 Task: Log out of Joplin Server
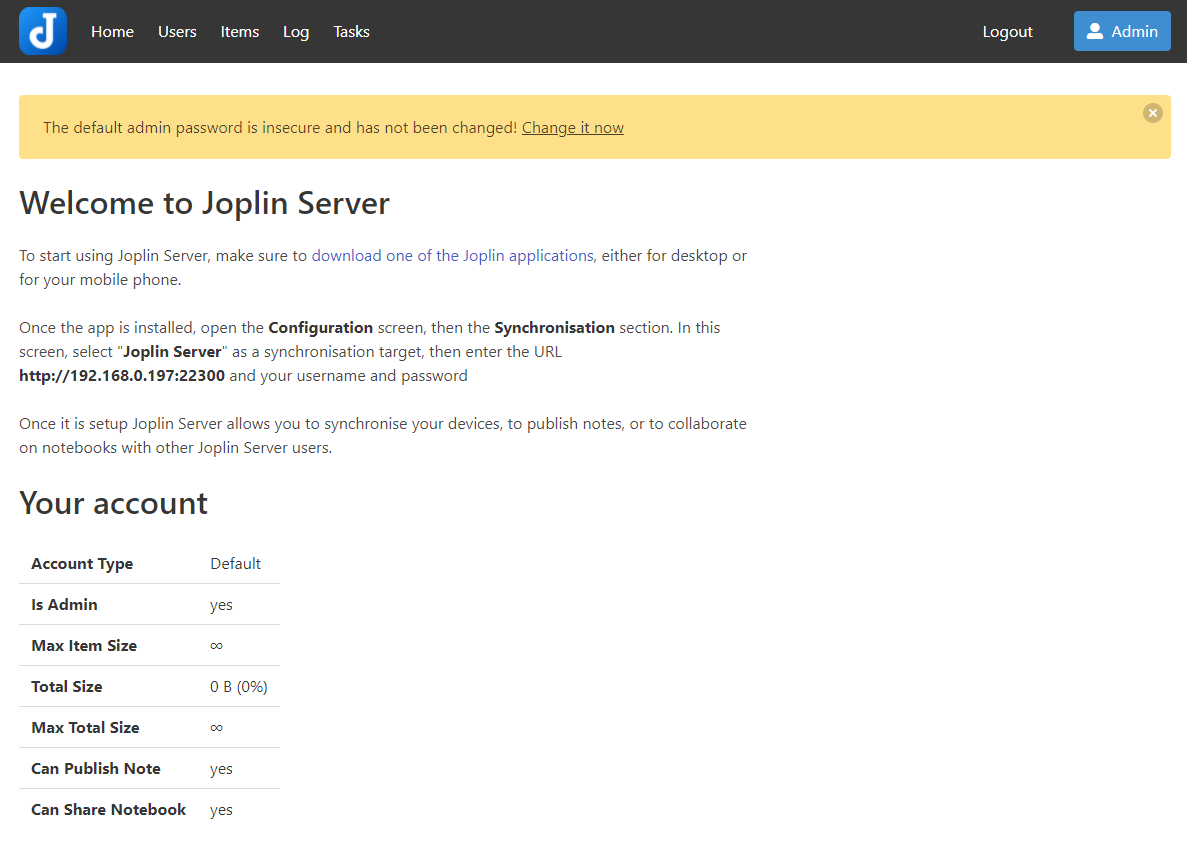pyautogui.click(x=1007, y=31)
